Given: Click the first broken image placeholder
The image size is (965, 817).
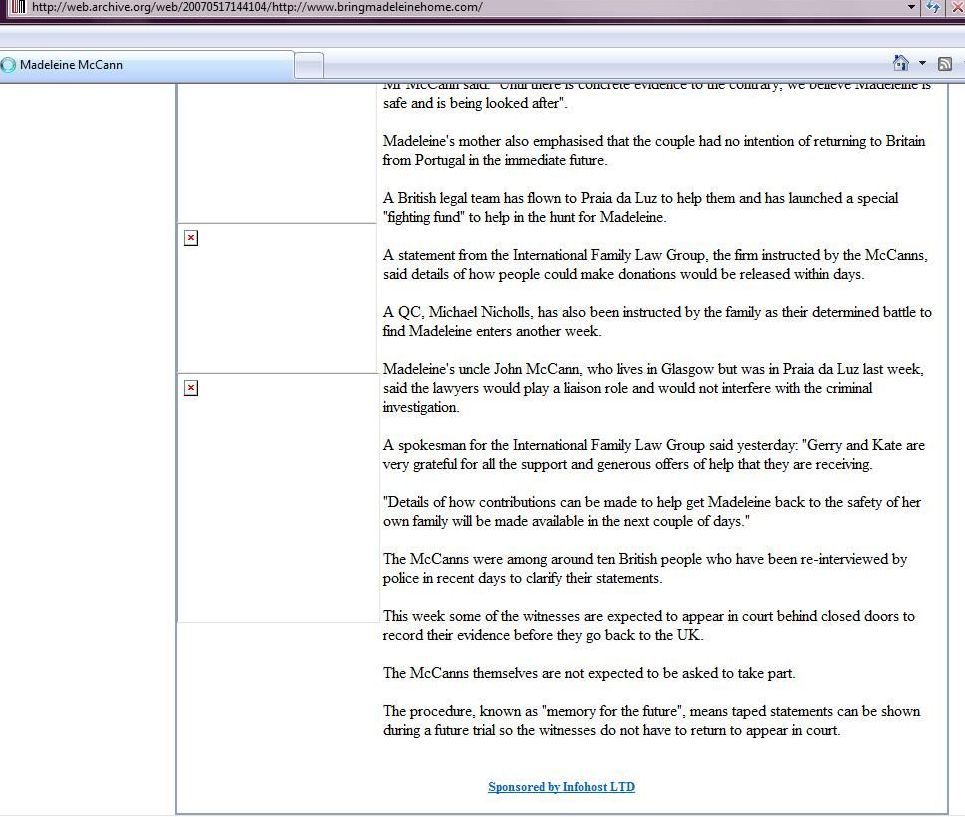Looking at the screenshot, I should [x=191, y=238].
